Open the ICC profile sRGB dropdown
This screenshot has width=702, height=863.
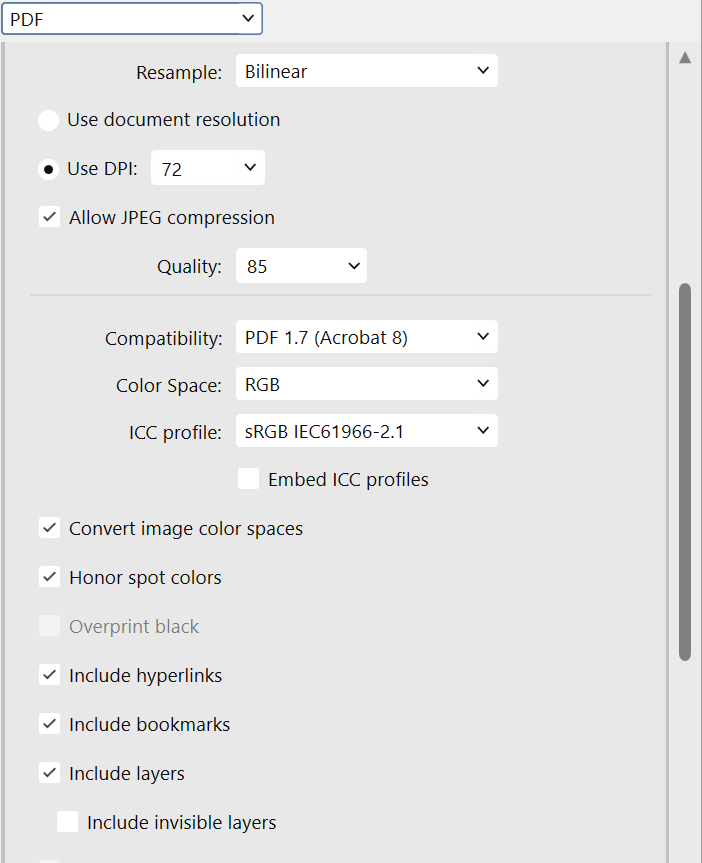point(367,430)
